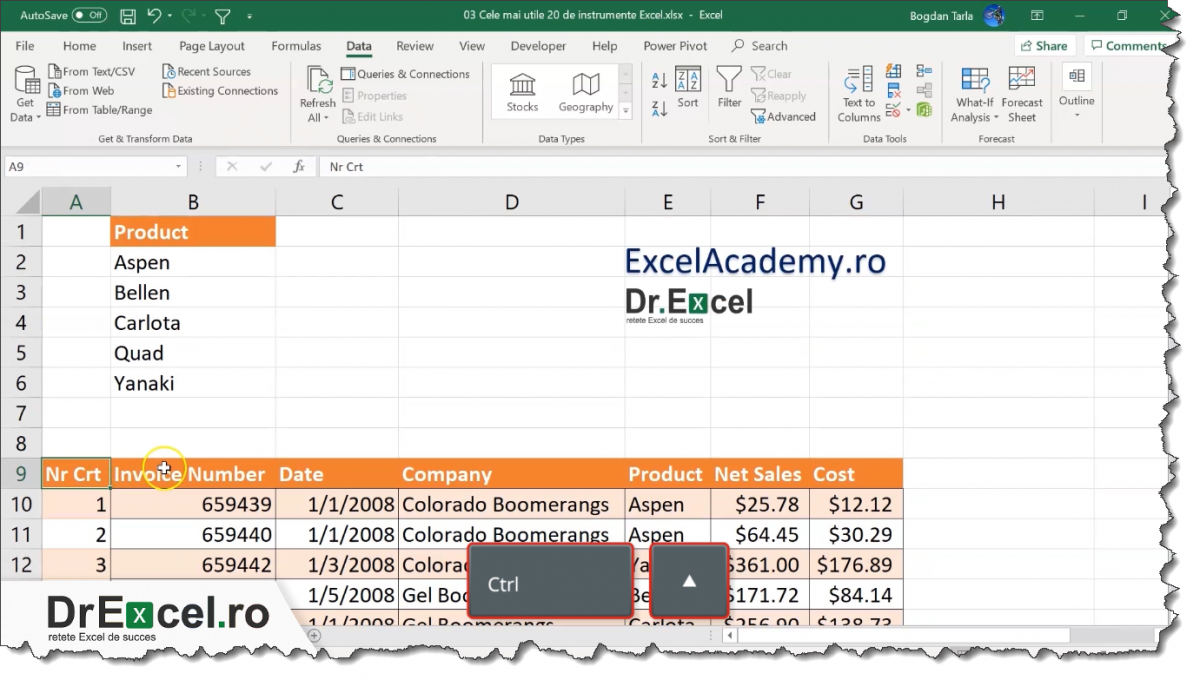The height and width of the screenshot is (680, 1200).
Task: Click the Remove Duplicates icon
Action: click(892, 88)
